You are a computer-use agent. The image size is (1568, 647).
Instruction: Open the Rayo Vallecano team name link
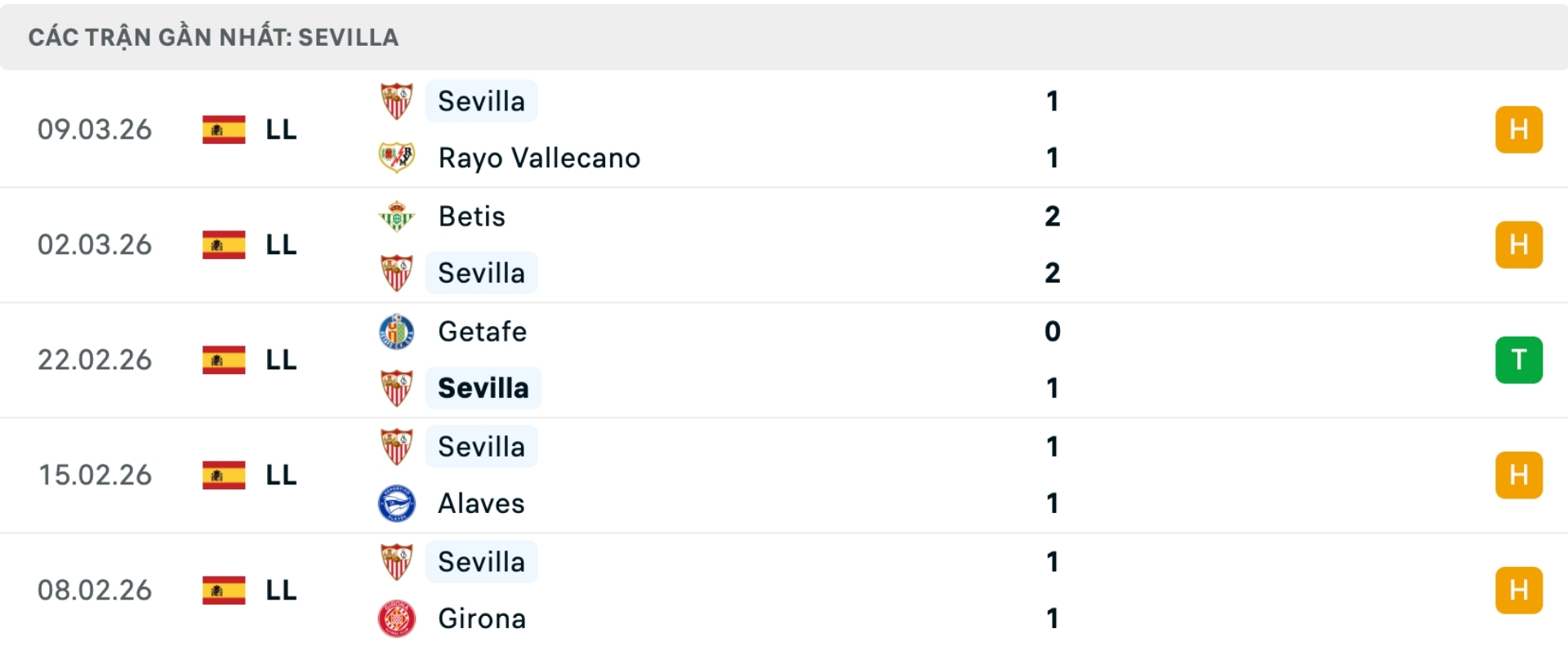[538, 158]
